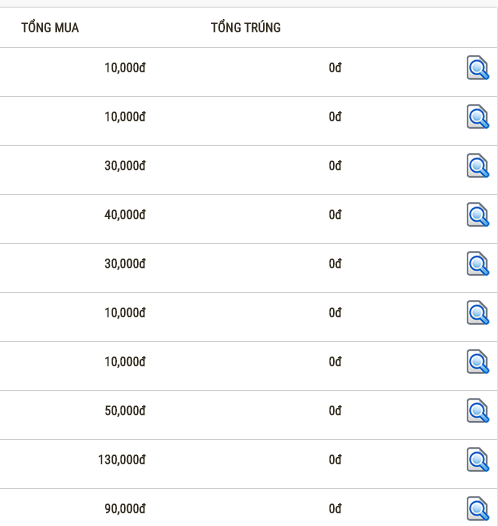Sort by the TỔNG MUA column header

[50, 27]
